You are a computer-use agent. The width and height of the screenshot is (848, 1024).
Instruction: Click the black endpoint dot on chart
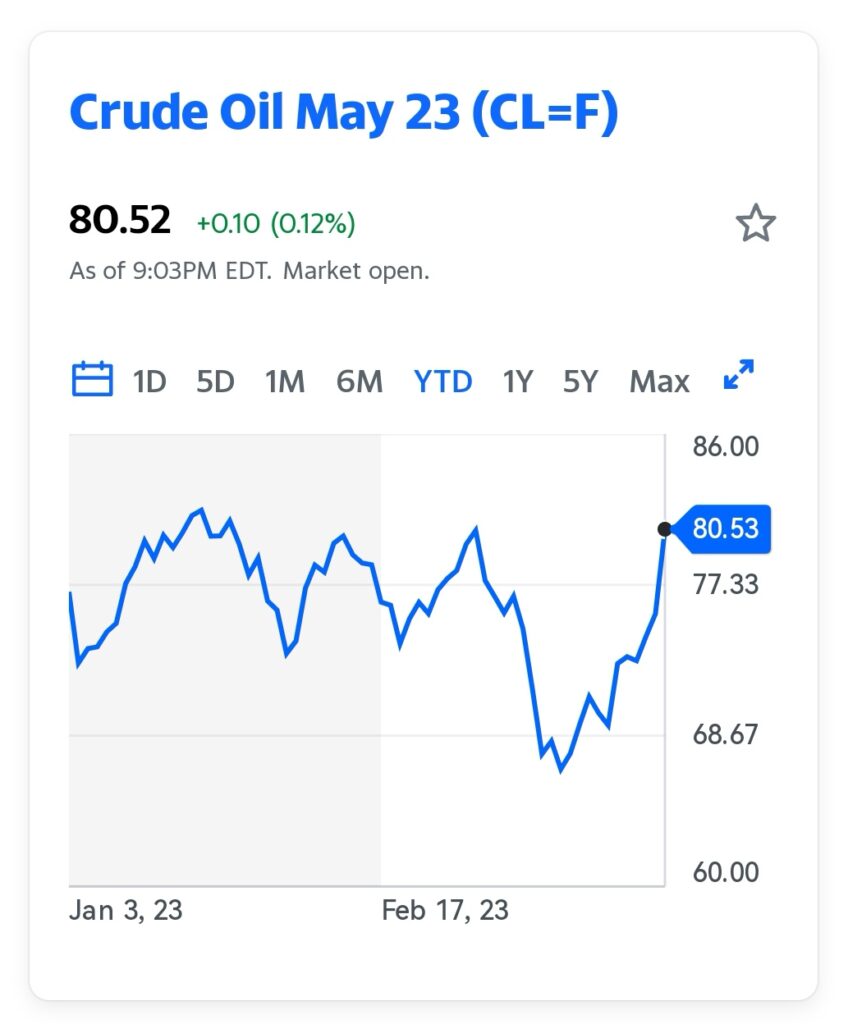click(x=664, y=529)
